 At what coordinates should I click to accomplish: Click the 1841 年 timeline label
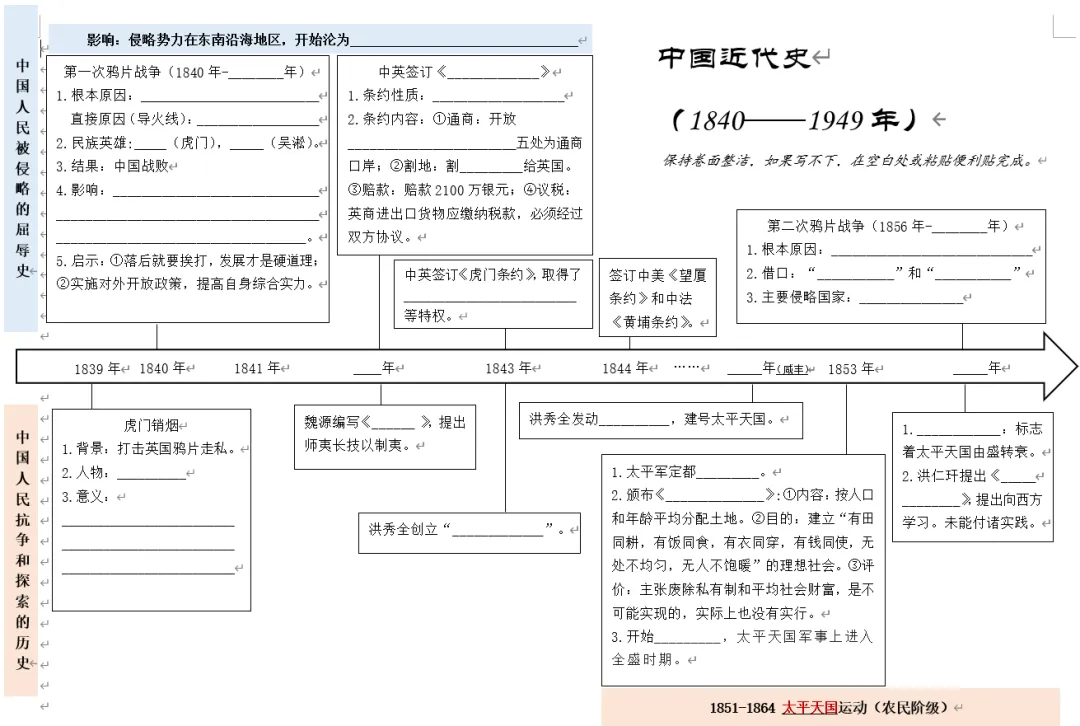(x=258, y=369)
